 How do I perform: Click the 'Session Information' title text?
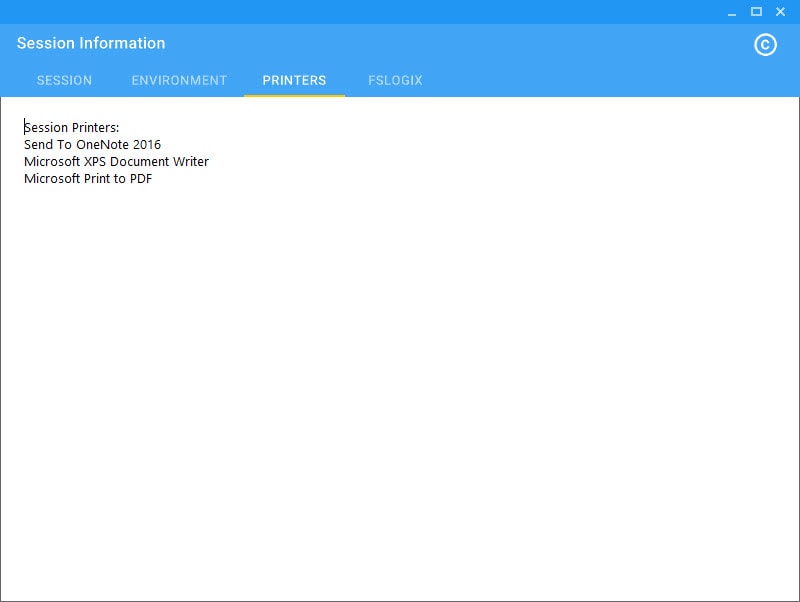click(x=91, y=43)
